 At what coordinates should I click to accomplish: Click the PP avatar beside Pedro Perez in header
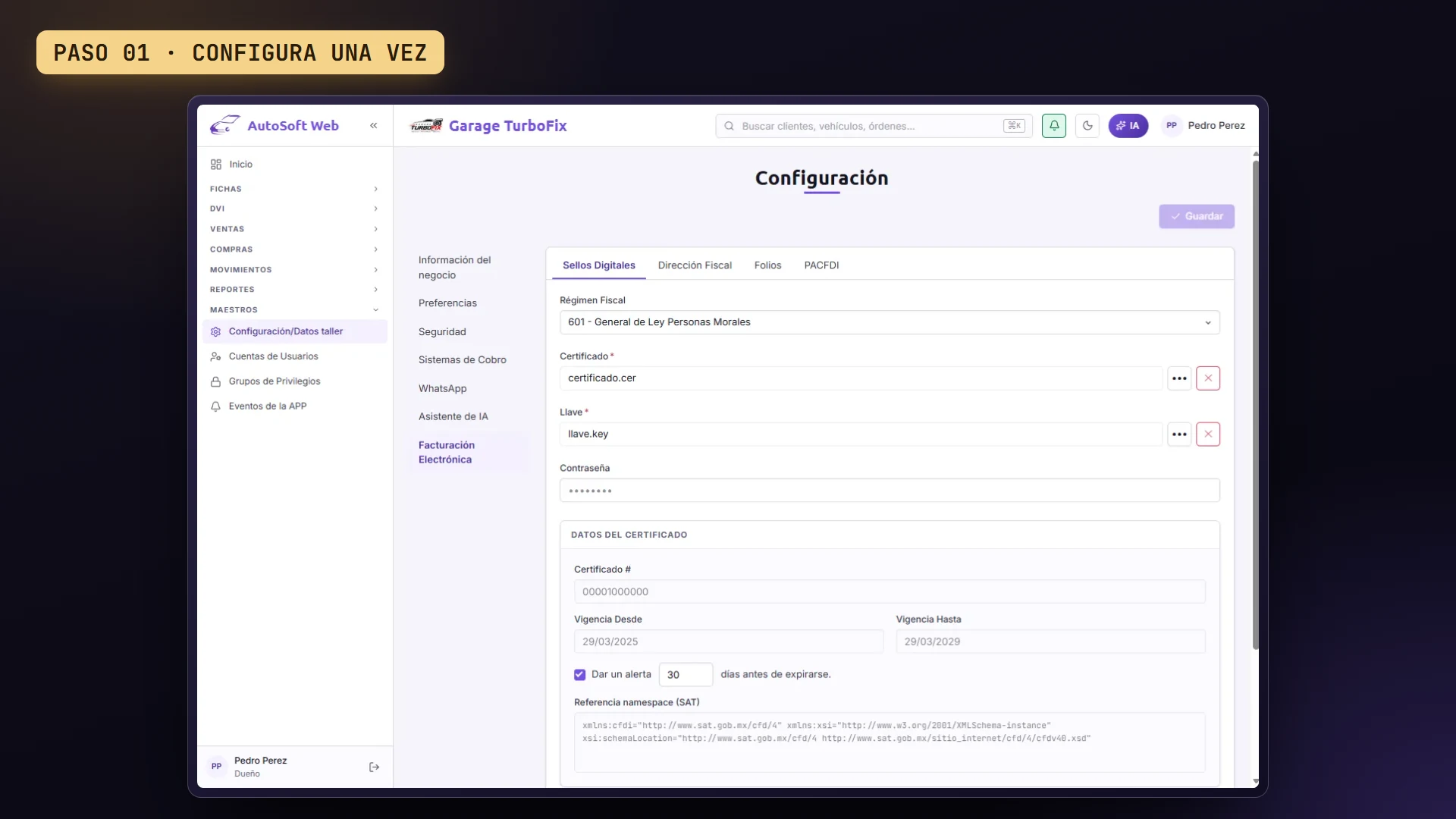[1172, 126]
